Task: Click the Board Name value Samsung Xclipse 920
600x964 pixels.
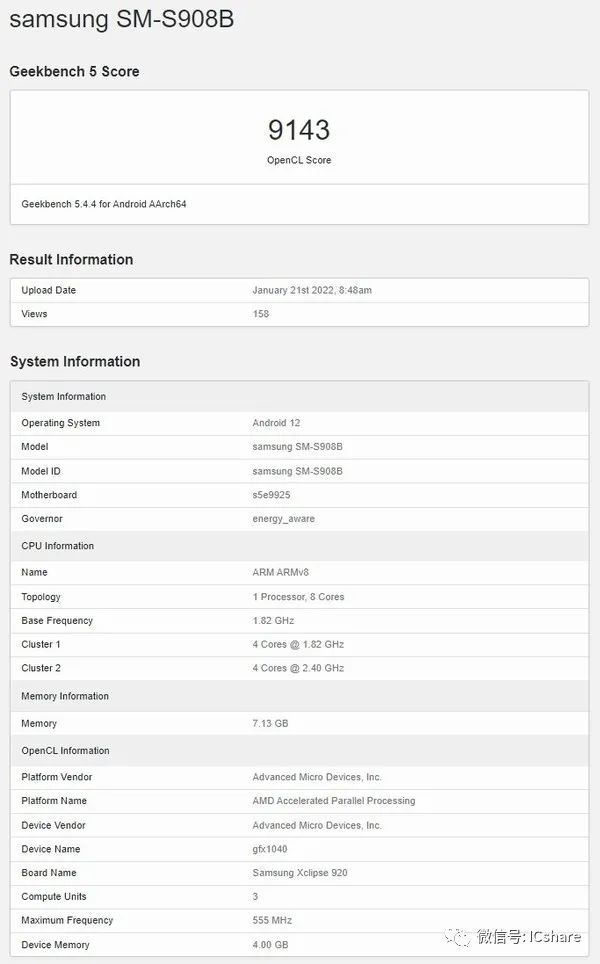Action: point(300,873)
